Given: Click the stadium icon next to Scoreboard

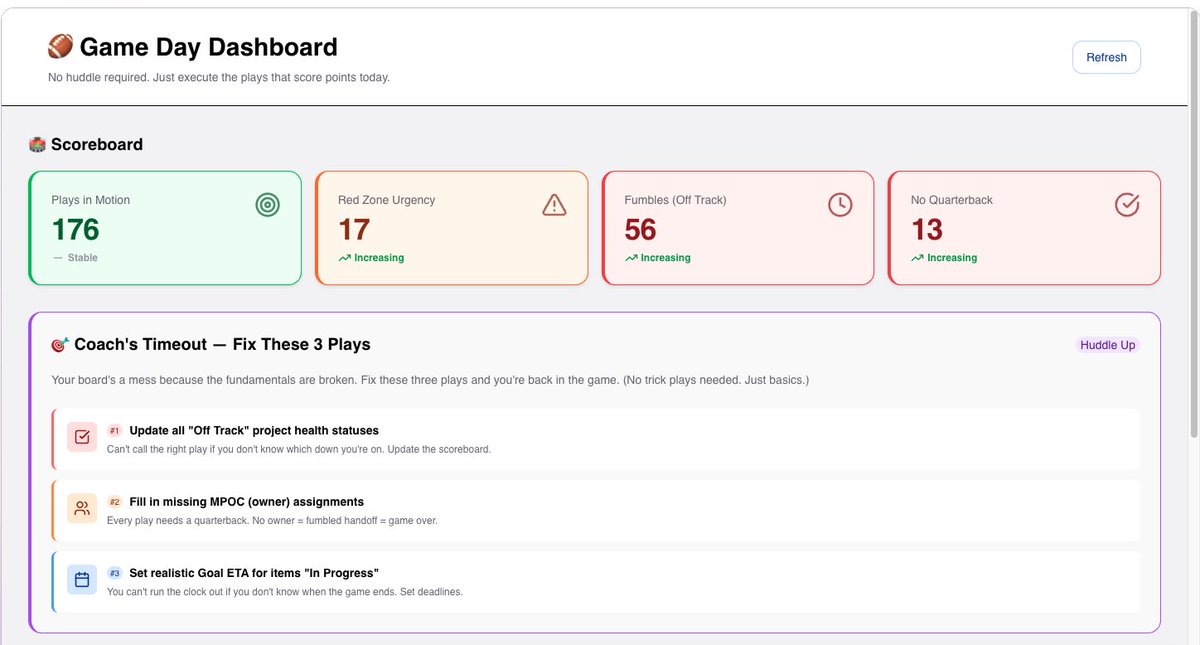Looking at the screenshot, I should pyautogui.click(x=37, y=144).
